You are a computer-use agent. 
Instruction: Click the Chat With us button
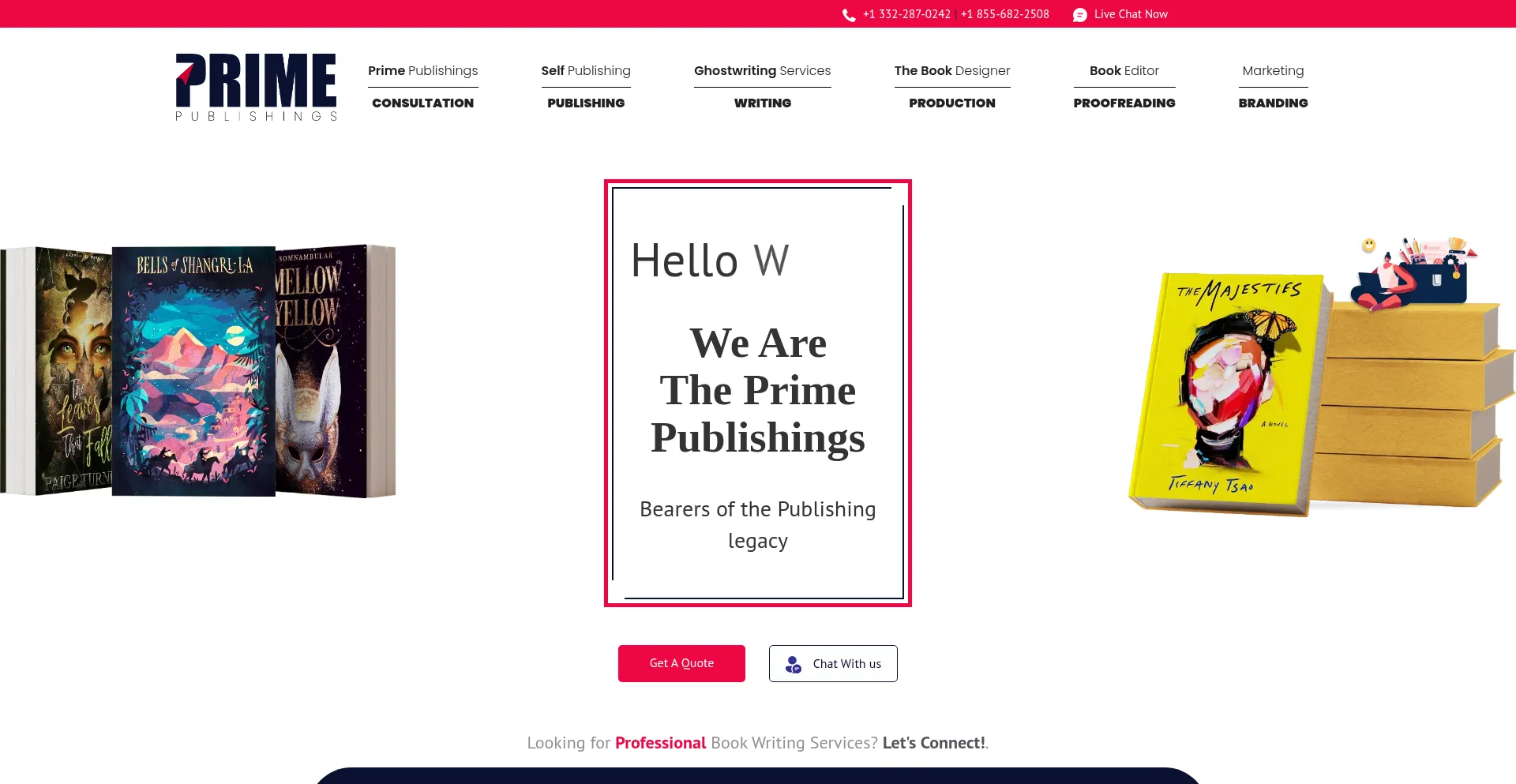pyautogui.click(x=833, y=664)
